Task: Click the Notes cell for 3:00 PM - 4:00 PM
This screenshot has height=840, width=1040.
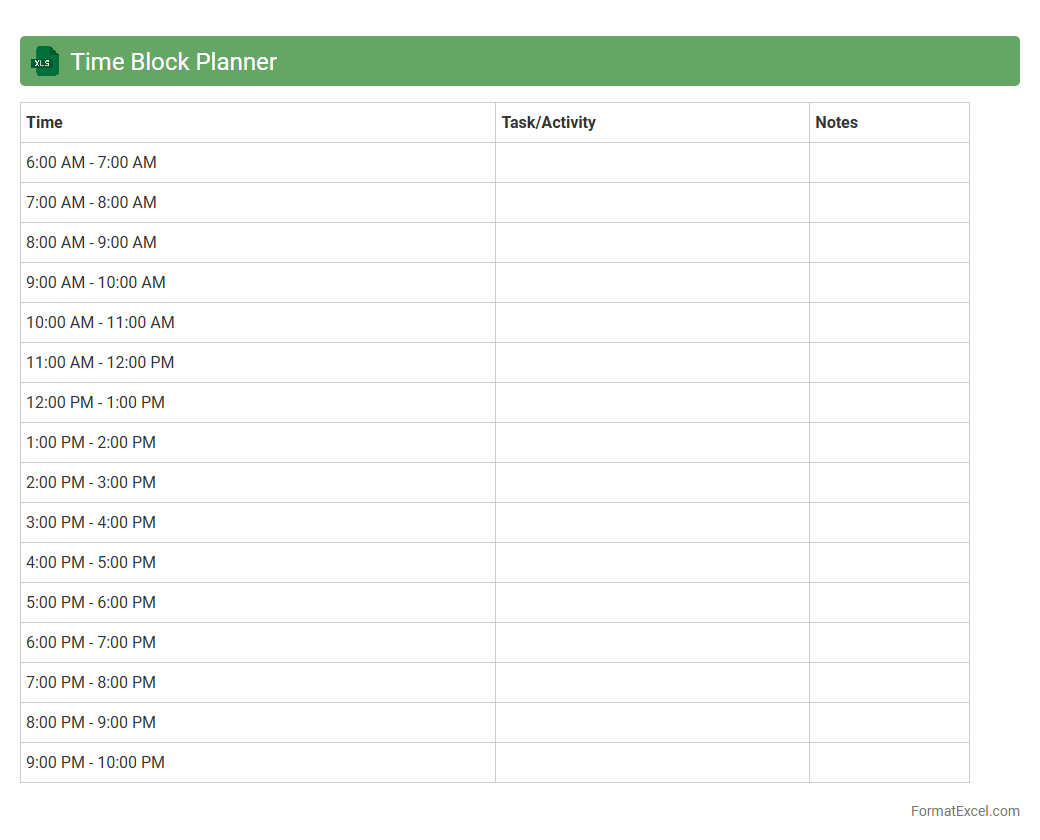Action: 889,522
